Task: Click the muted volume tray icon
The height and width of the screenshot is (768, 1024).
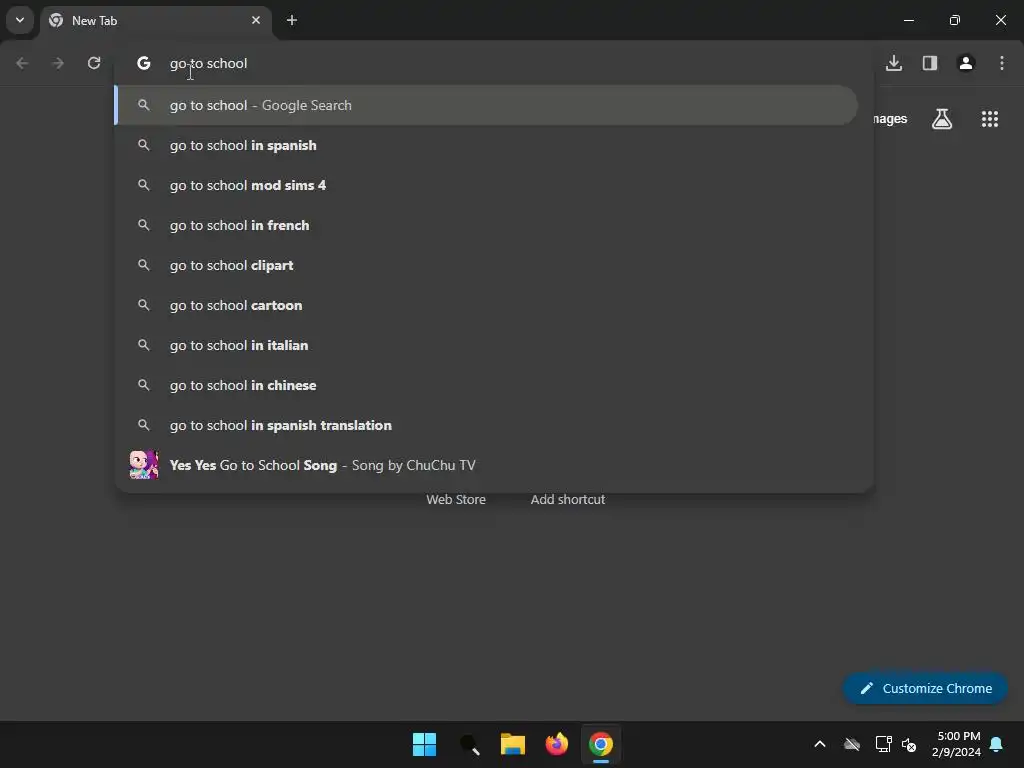Action: click(908, 744)
